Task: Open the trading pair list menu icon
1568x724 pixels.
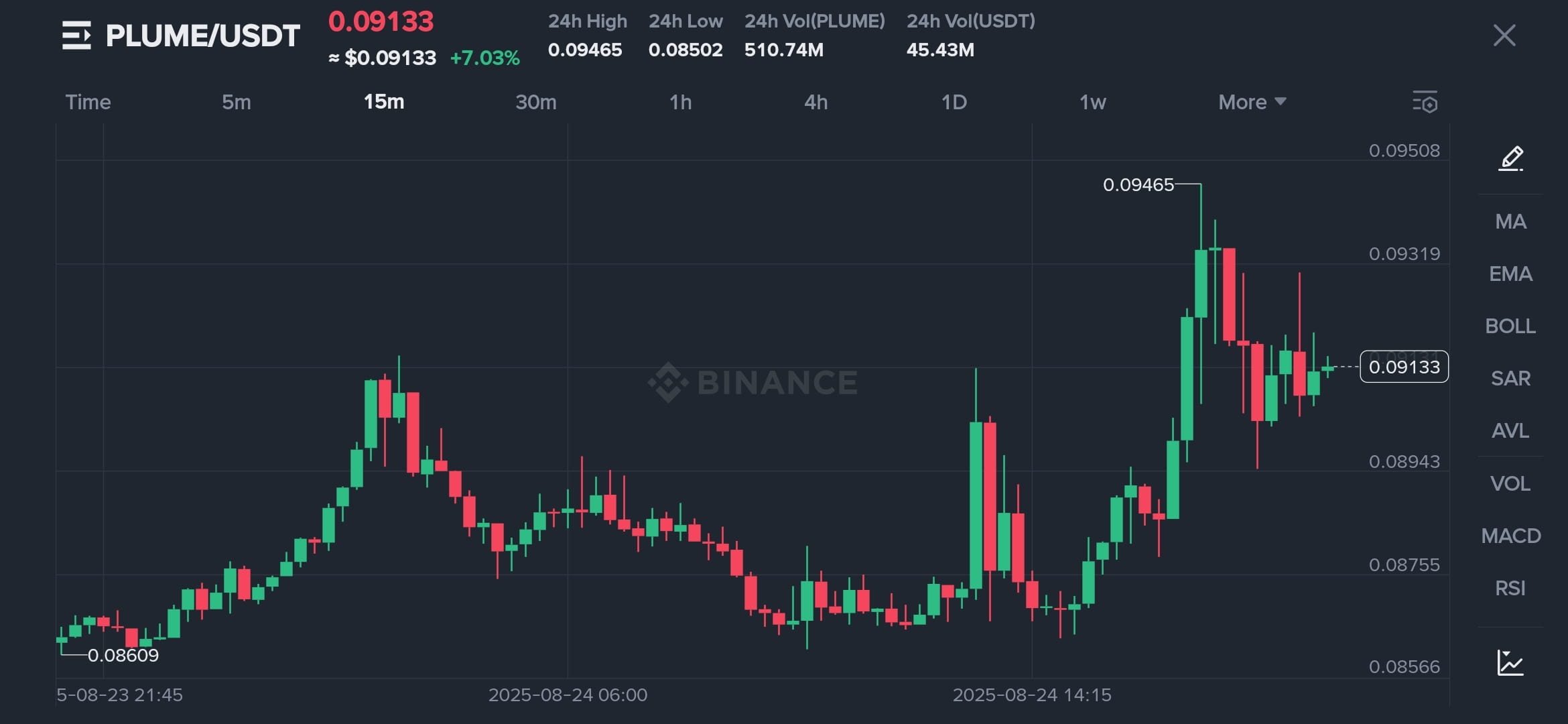Action: coord(76,36)
